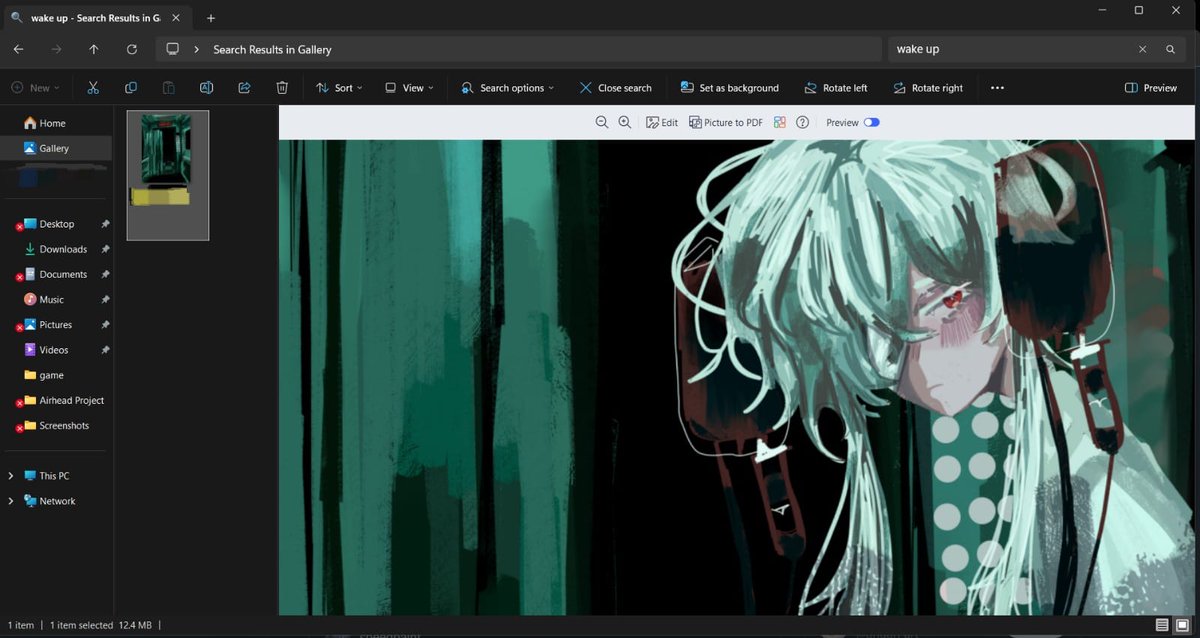Click the Rename icon in toolbar
This screenshot has height=638, width=1200.
[x=206, y=88]
